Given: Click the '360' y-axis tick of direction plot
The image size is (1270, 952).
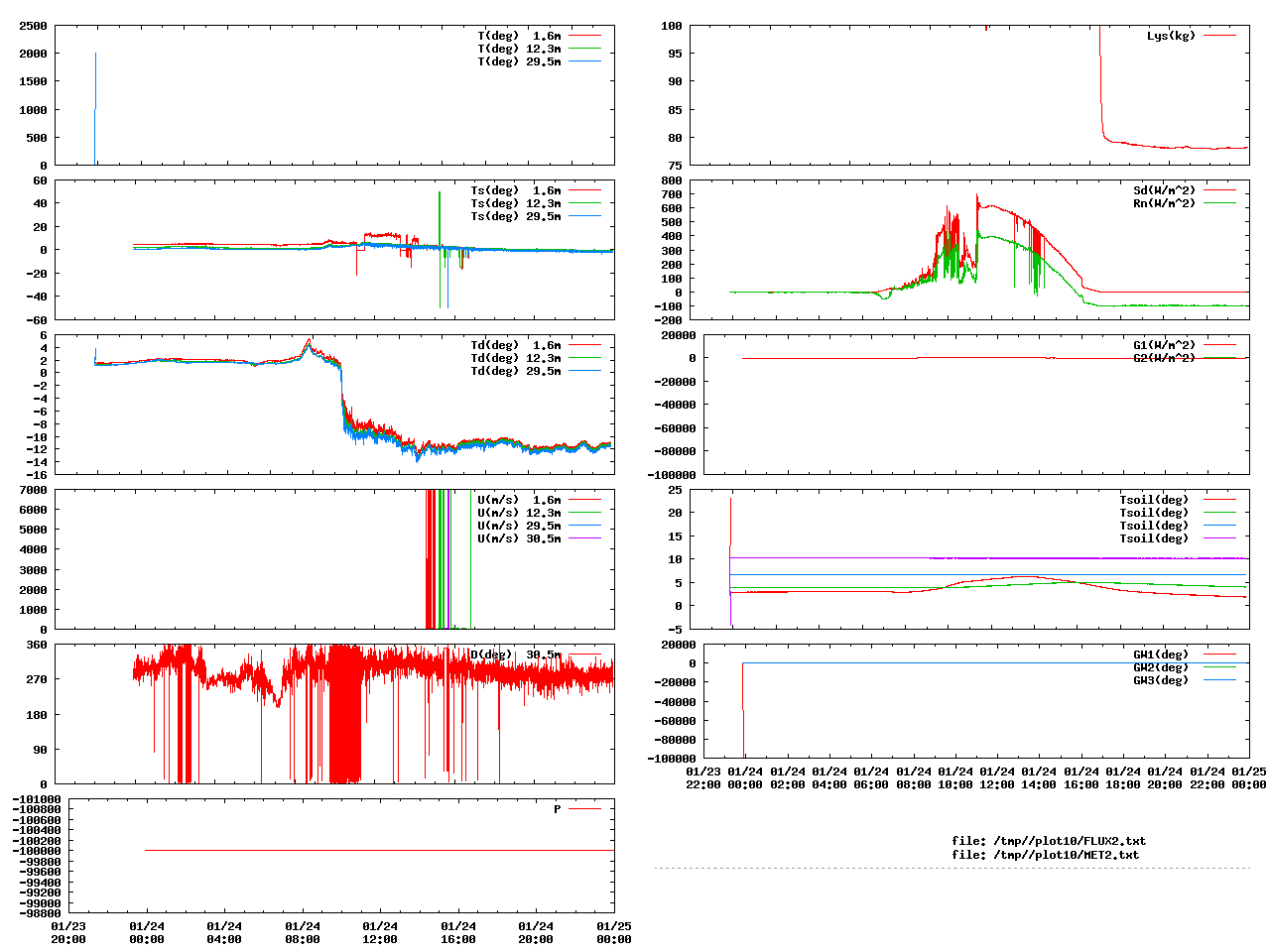Looking at the screenshot, I should click(x=37, y=645).
